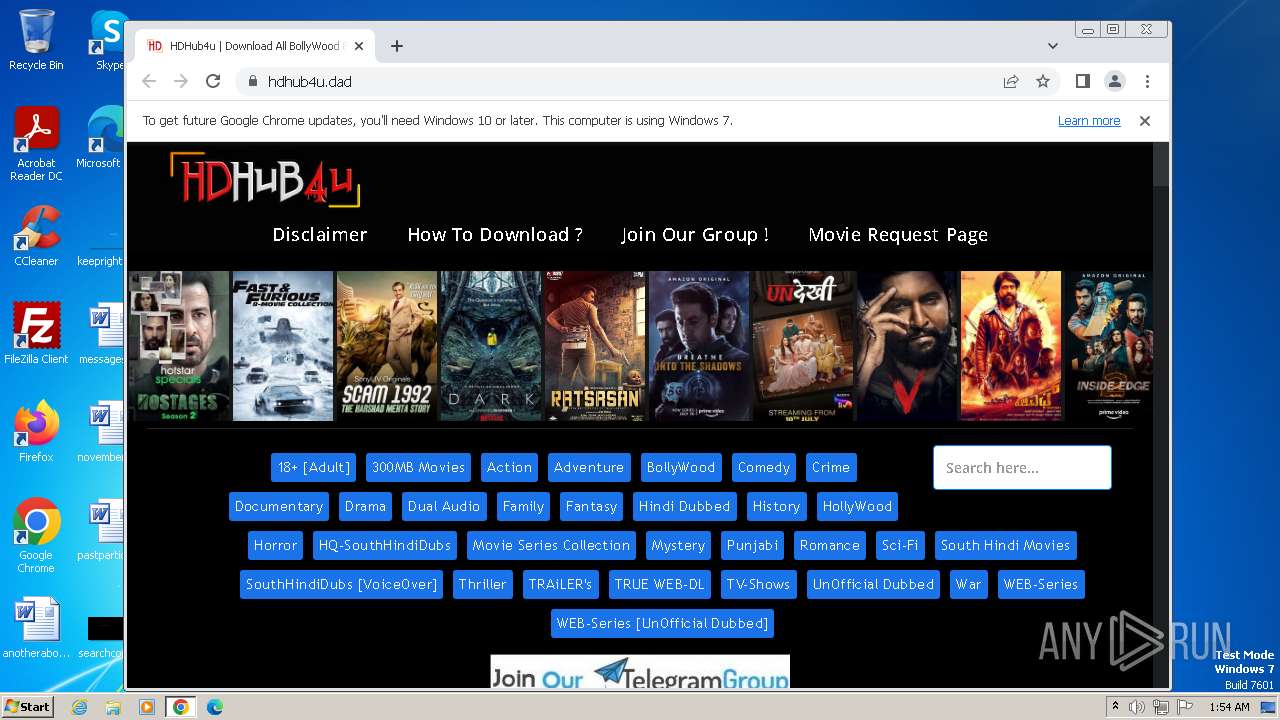Image resolution: width=1280 pixels, height=720 pixels.
Task: Open How To Download ? page
Action: click(495, 235)
